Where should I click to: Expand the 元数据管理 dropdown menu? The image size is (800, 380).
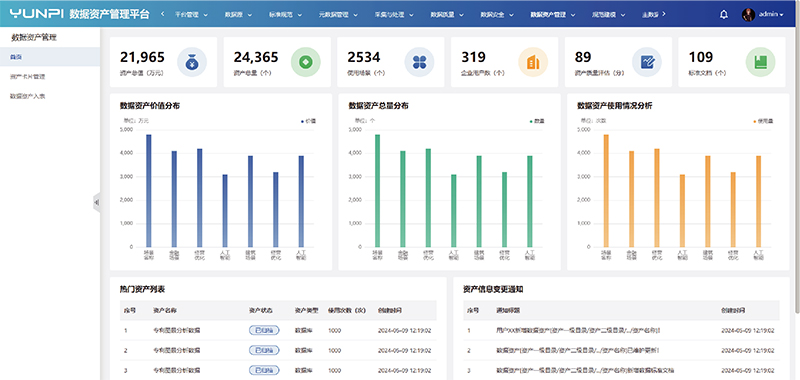(338, 15)
